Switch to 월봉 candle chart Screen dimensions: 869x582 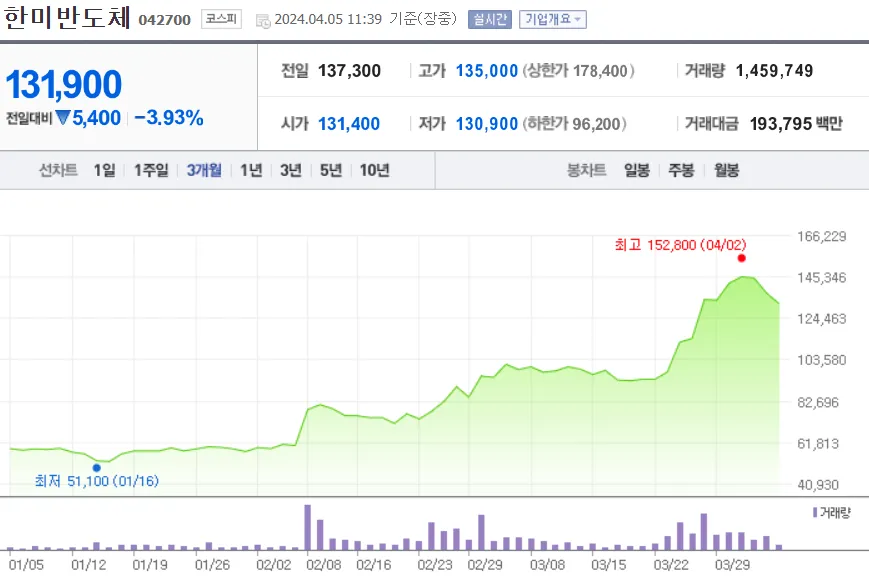(x=726, y=170)
